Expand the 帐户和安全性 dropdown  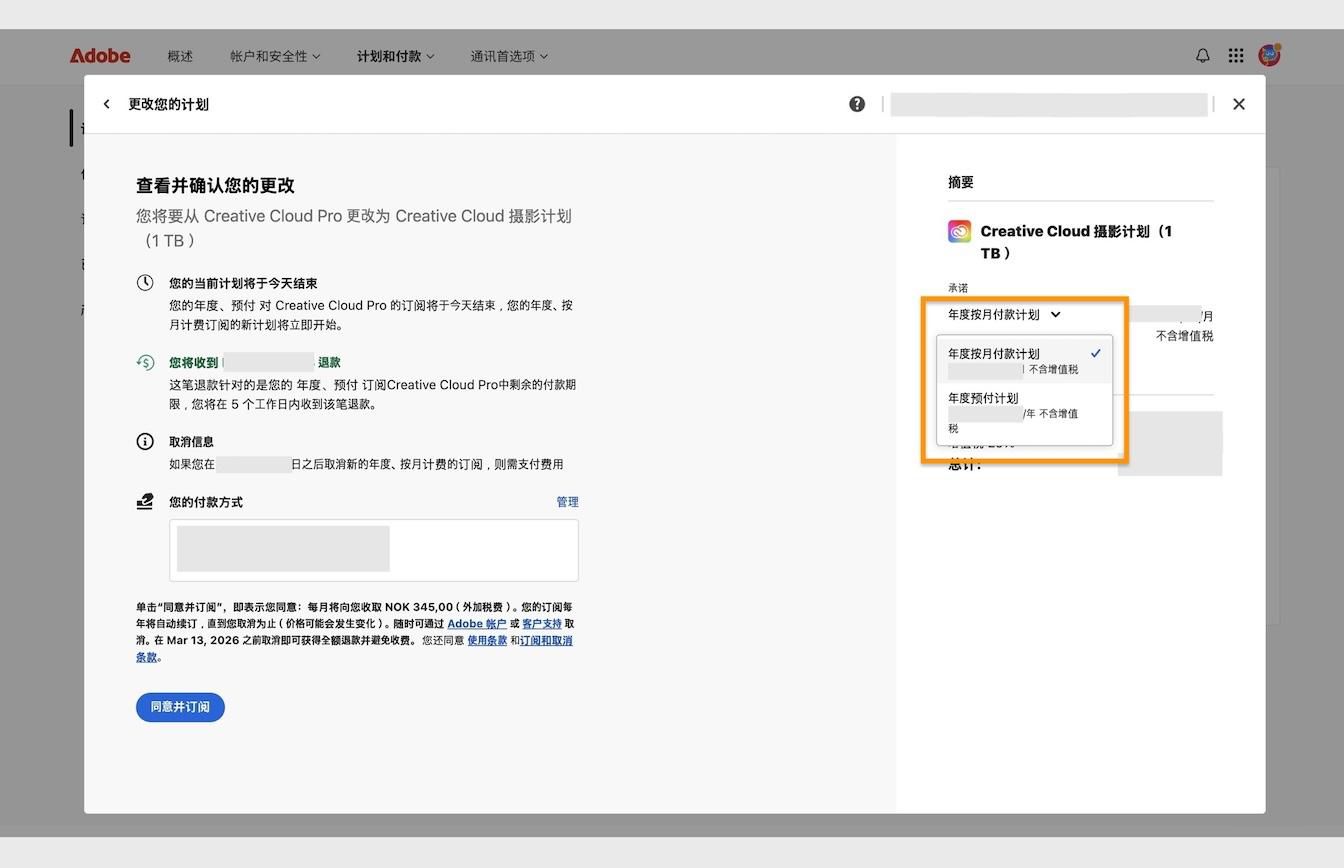tap(274, 56)
